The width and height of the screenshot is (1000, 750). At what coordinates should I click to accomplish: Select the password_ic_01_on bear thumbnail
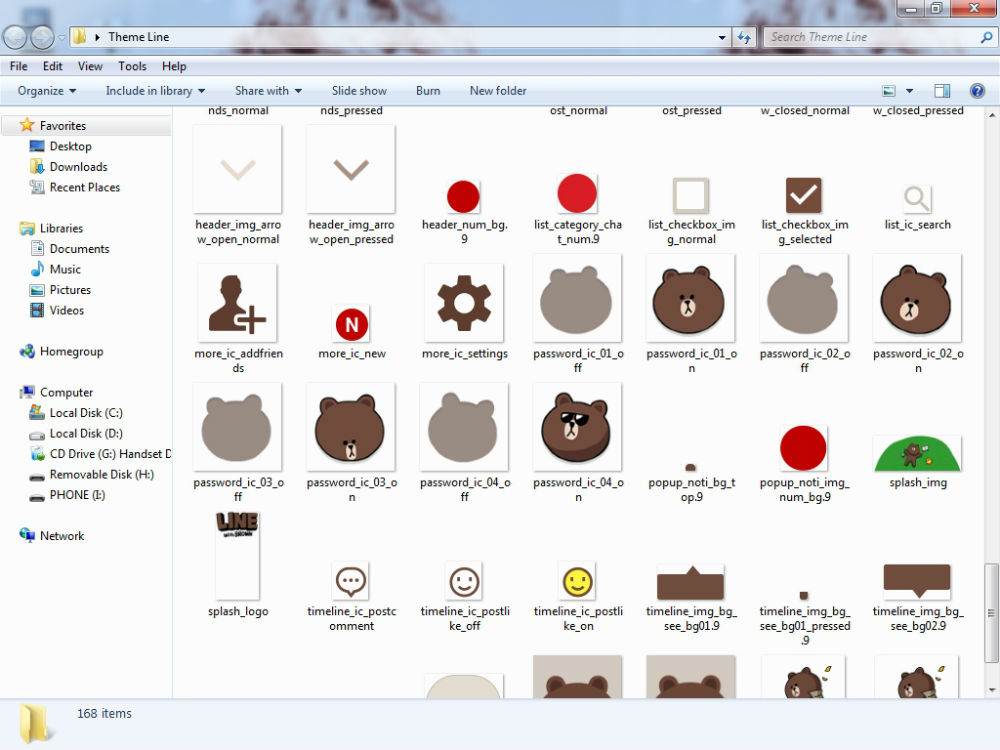point(691,298)
